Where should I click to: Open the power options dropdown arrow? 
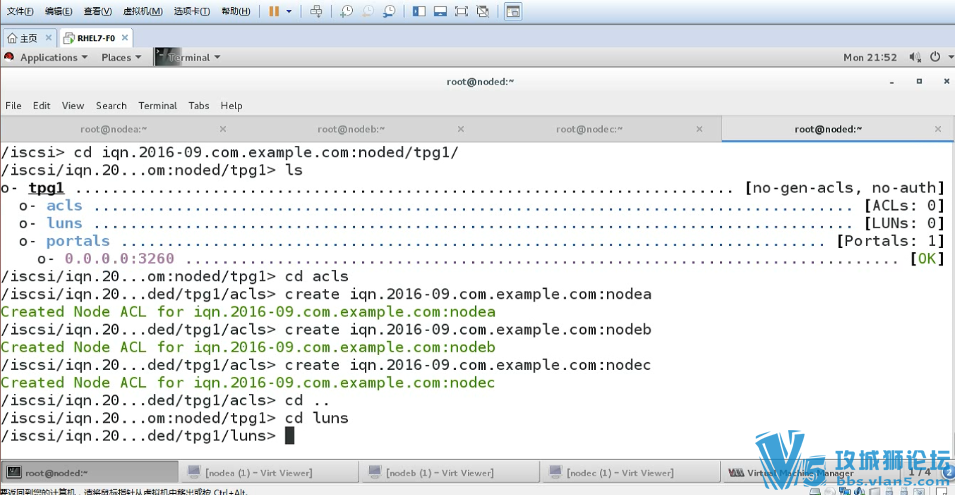coord(289,11)
